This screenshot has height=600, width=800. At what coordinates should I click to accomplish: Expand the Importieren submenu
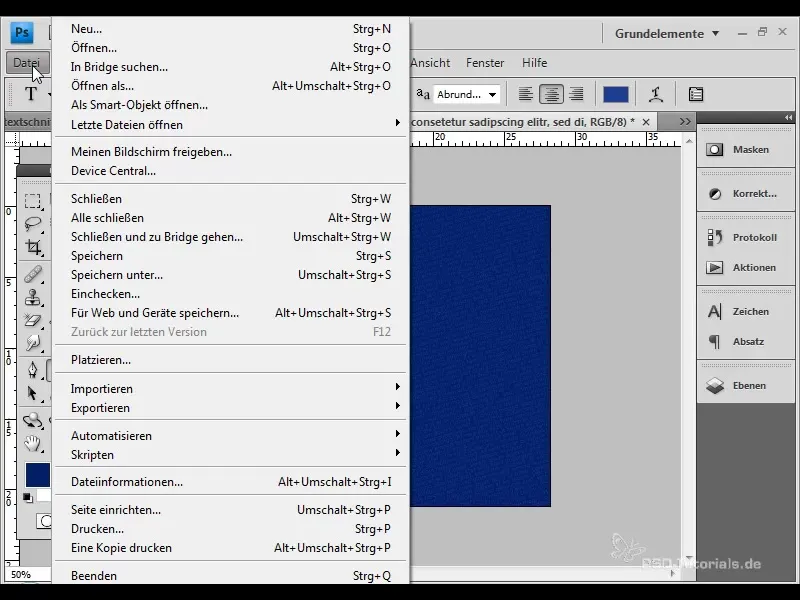pyautogui.click(x=231, y=389)
